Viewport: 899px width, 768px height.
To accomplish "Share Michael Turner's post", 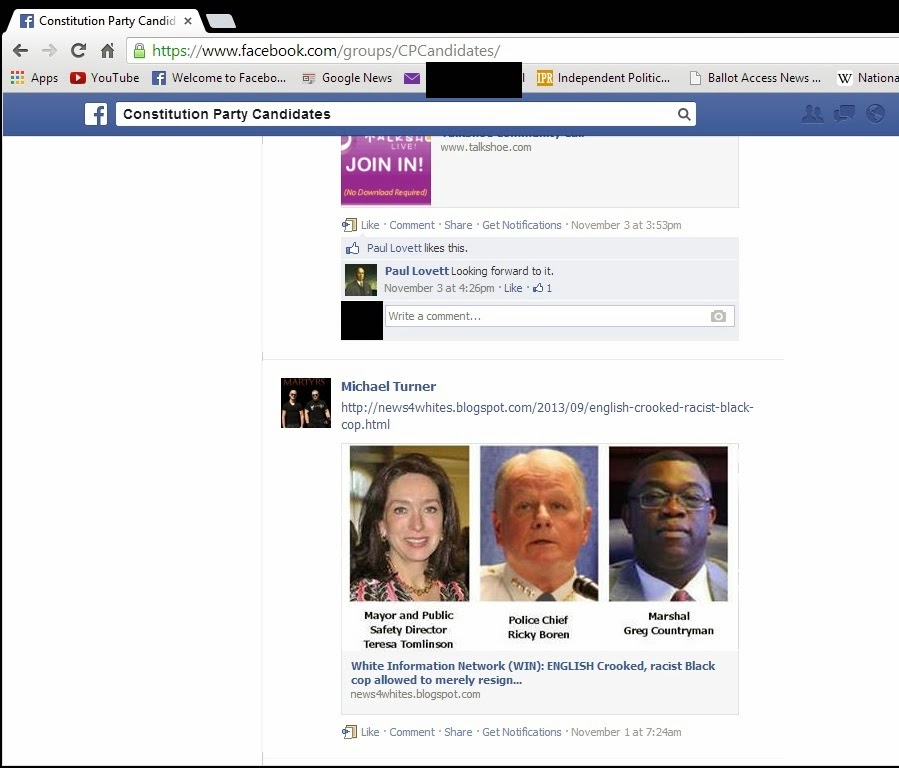I will (458, 732).
